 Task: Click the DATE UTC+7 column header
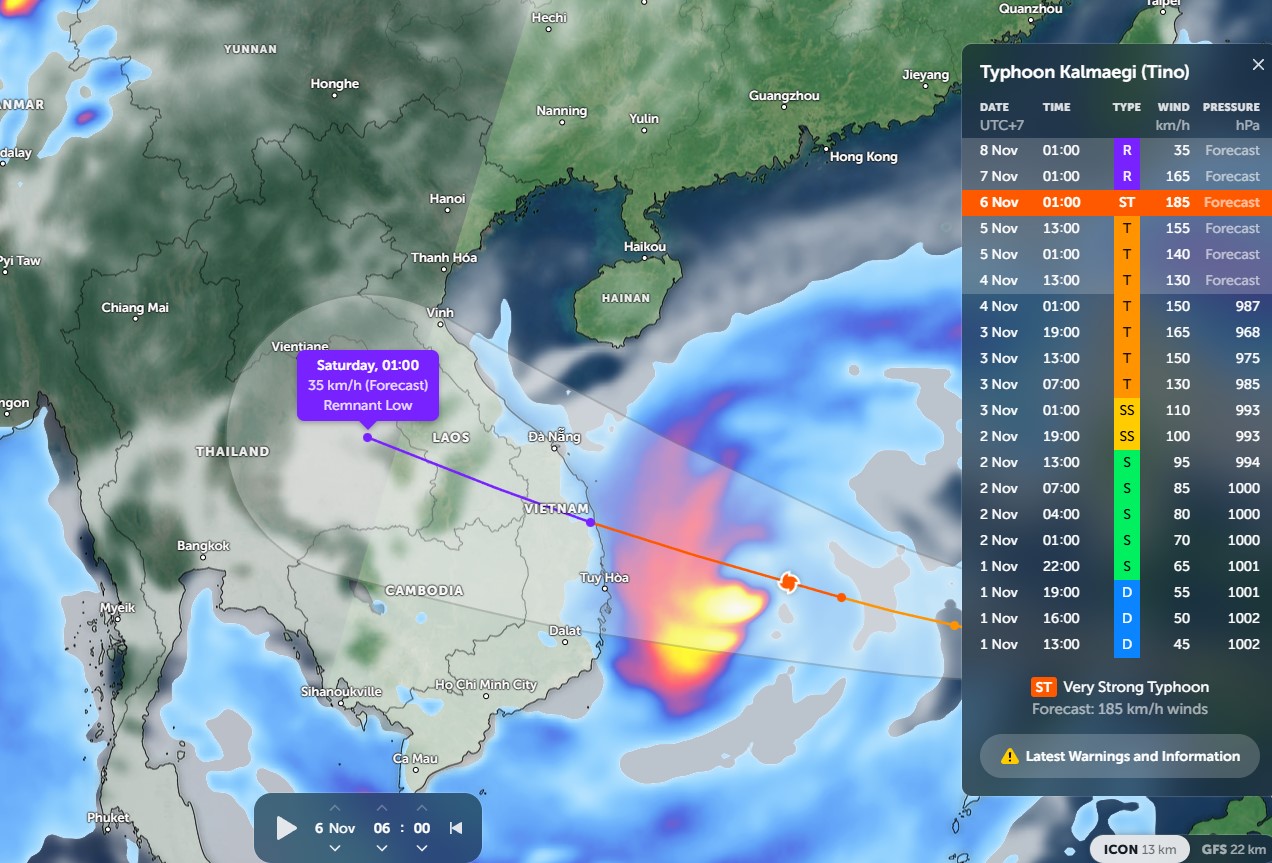[x=1001, y=116]
